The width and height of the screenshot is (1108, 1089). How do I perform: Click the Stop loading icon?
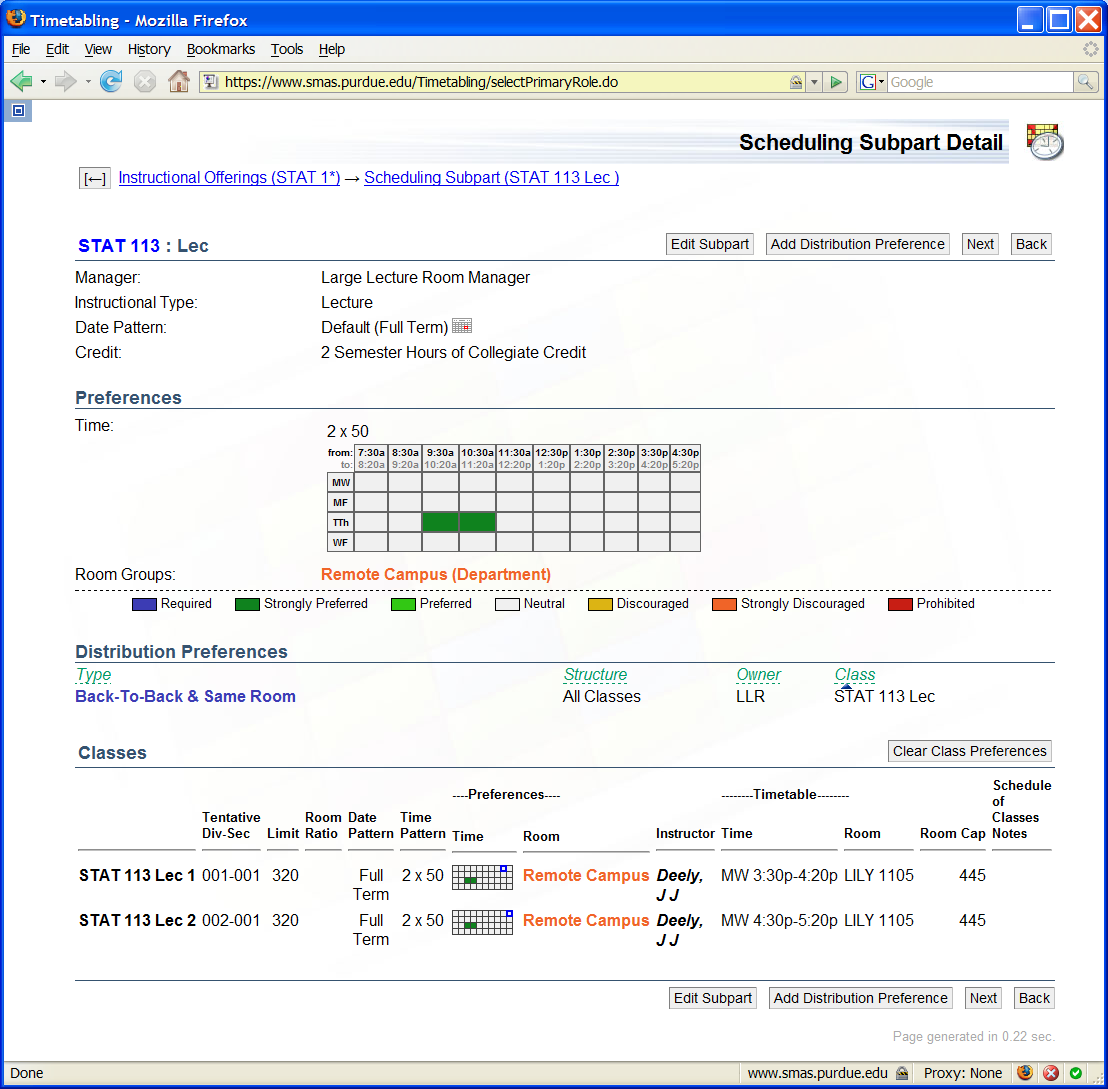coord(145,82)
